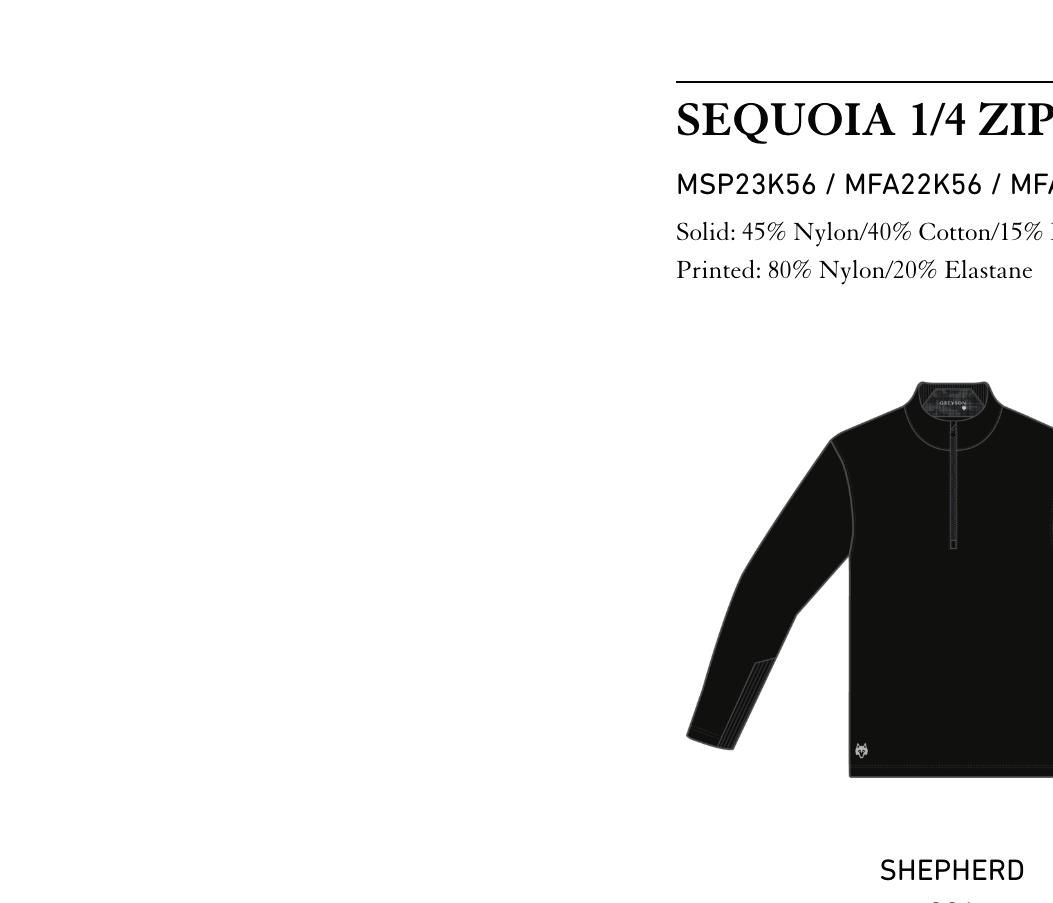Click the word Elastane in the Printed line

tap(989, 270)
